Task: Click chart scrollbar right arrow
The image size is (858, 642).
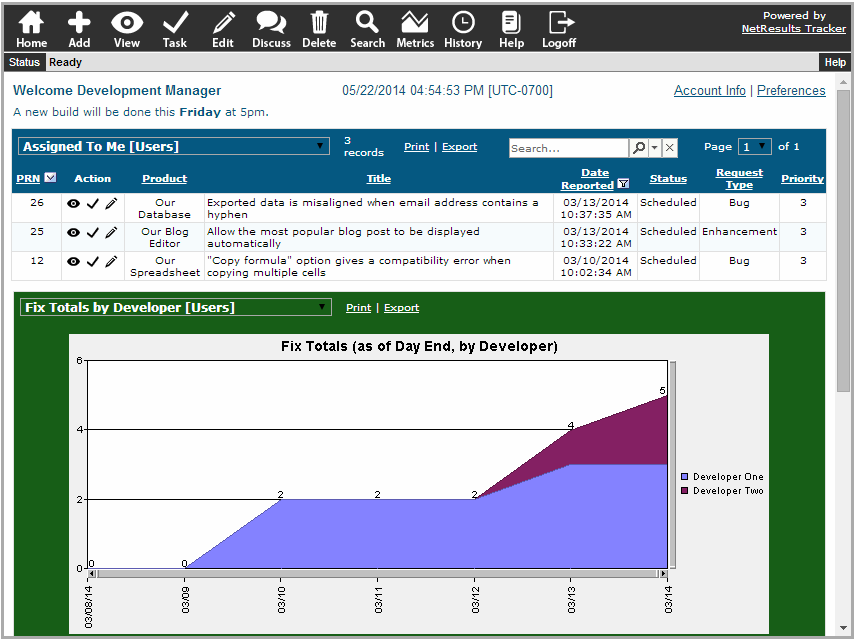Action: 663,574
